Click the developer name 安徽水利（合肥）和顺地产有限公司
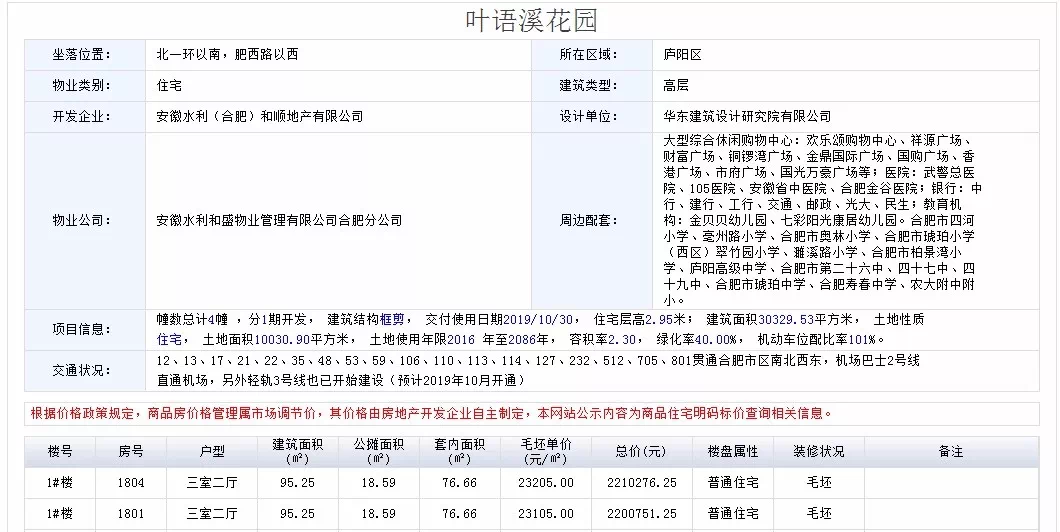This screenshot has width=1060, height=532. tap(260, 117)
